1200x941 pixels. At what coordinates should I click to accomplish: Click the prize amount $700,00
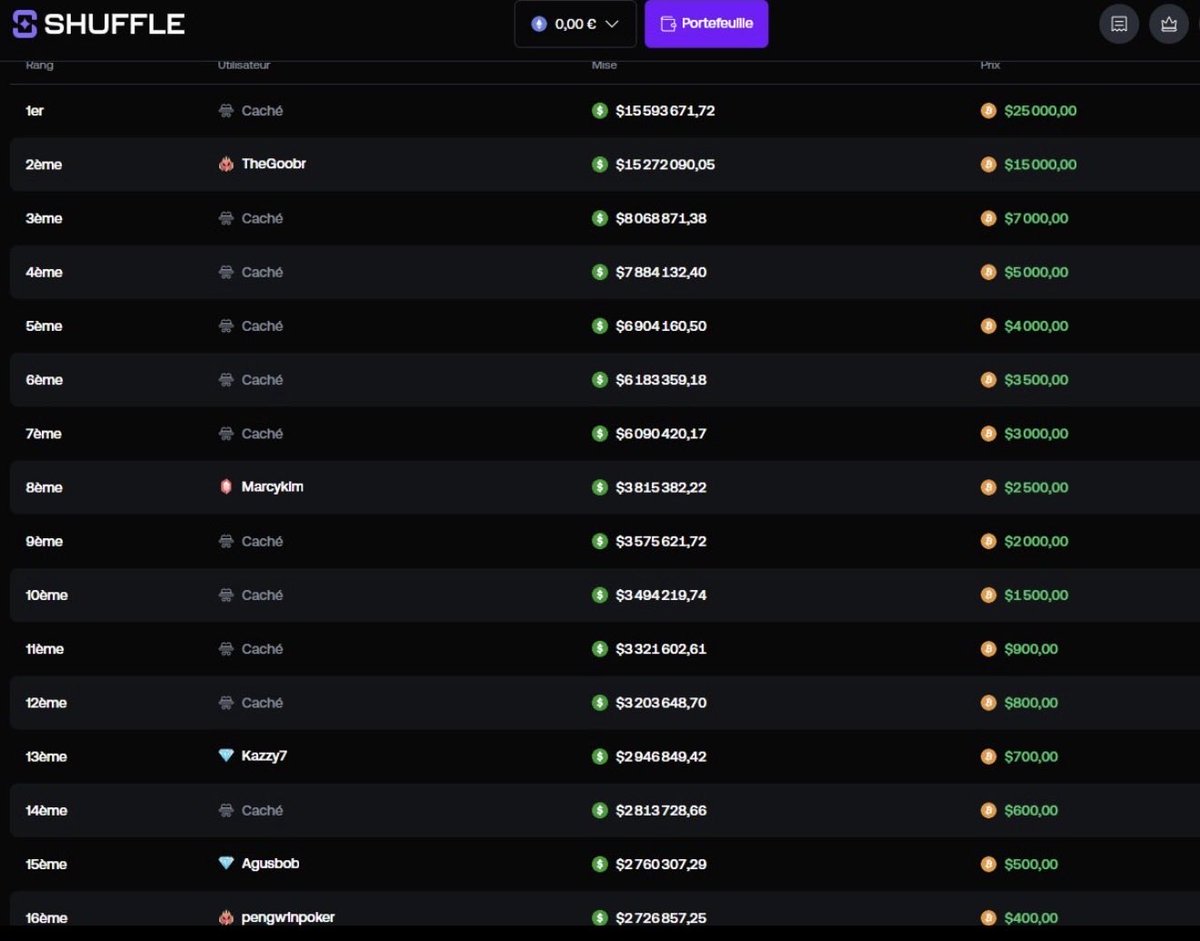point(1031,756)
